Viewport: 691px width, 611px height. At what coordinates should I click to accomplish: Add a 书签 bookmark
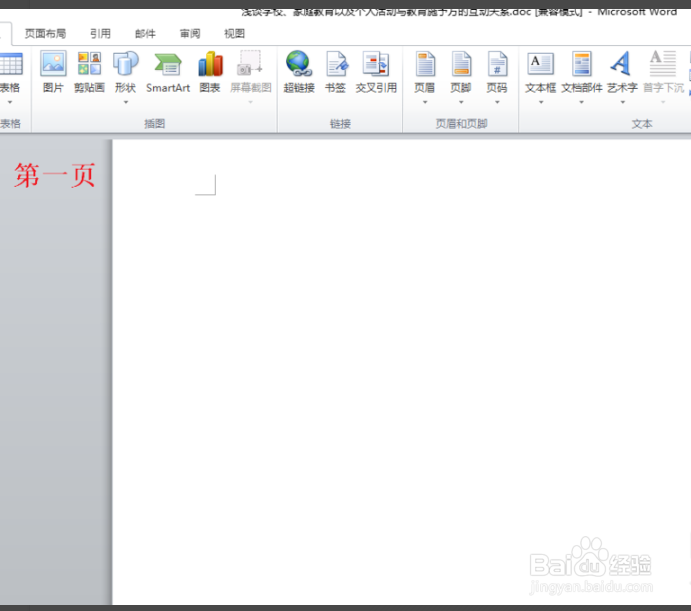(x=336, y=64)
